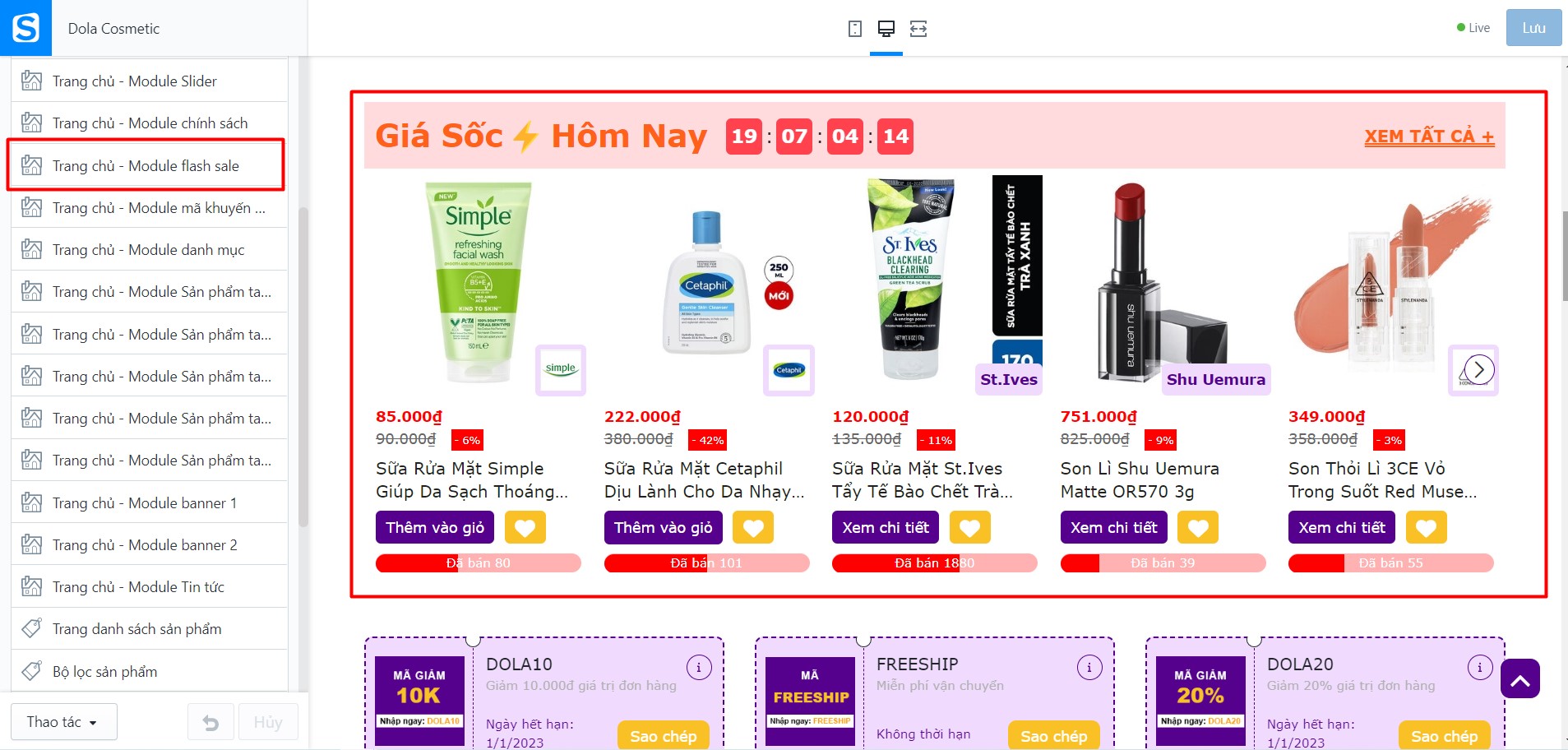
Task: Click the Lưu save button
Action: click(1533, 28)
